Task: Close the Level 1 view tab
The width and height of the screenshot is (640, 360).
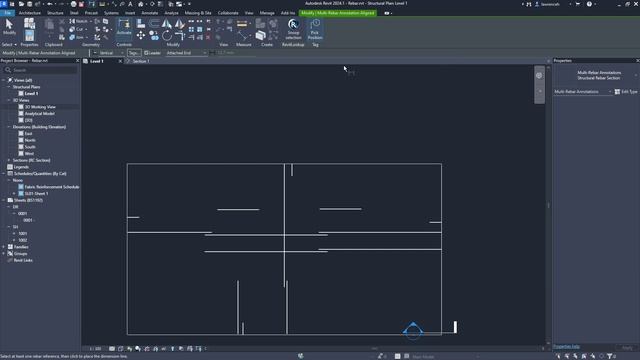Action: point(120,61)
